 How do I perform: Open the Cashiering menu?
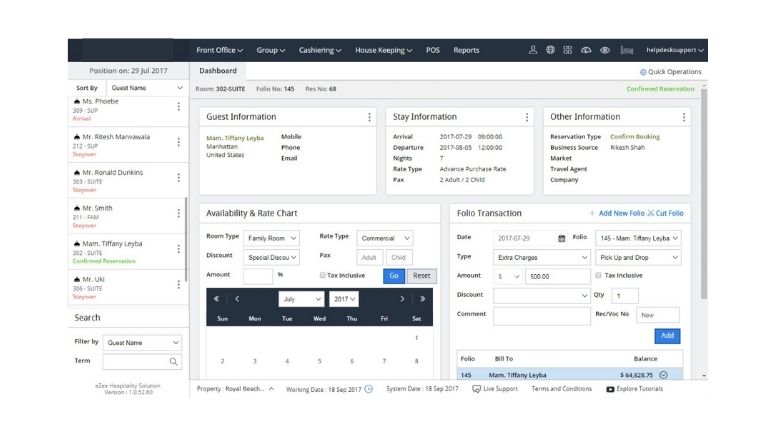tap(320, 50)
